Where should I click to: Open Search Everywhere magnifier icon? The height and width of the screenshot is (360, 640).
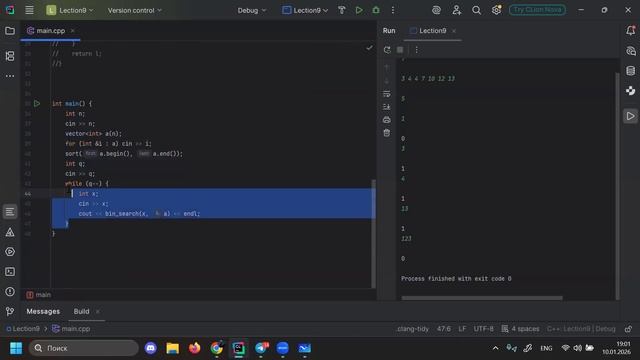[x=476, y=10]
